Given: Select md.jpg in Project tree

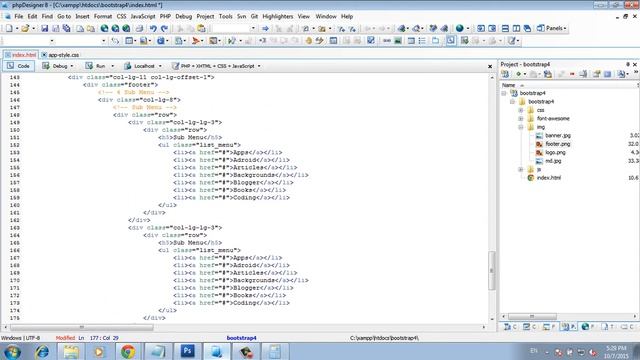Looking at the screenshot, I should tap(553, 161).
